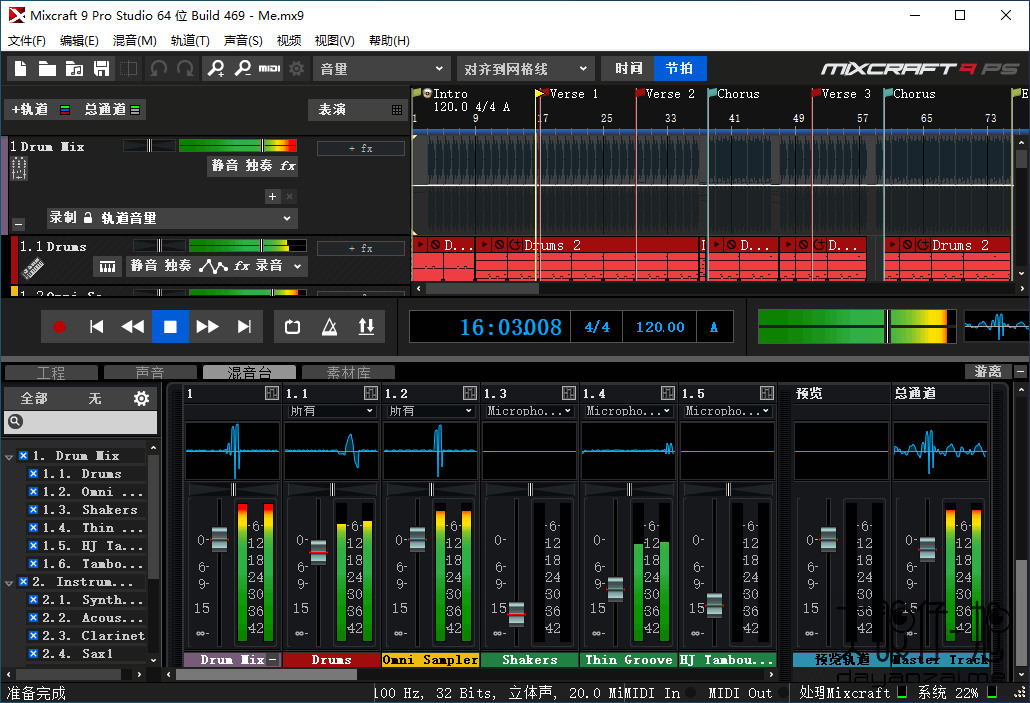Screen dimensions: 1030x703
Task: Open the 音量 dropdown in the toolbar
Action: click(x=382, y=69)
